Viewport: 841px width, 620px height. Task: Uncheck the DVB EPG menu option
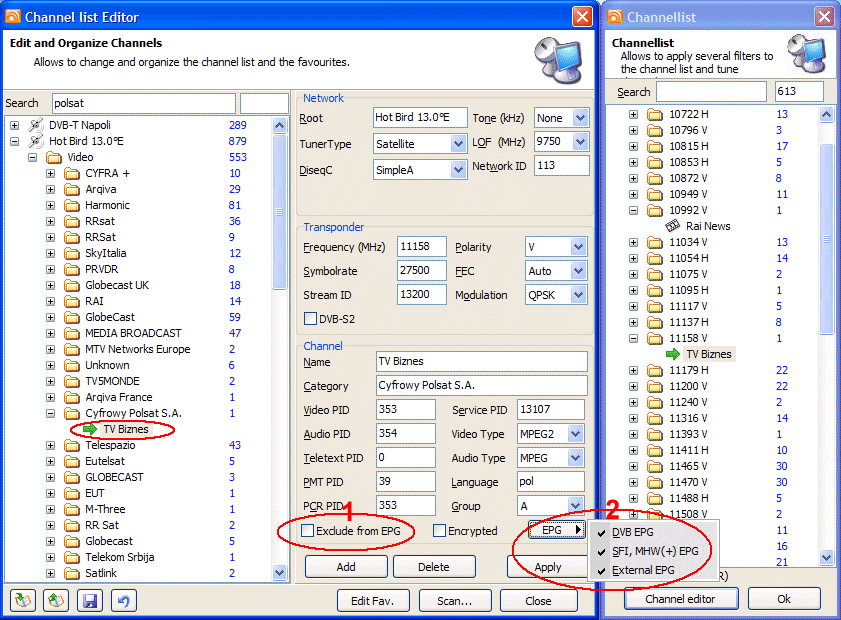[x=652, y=532]
